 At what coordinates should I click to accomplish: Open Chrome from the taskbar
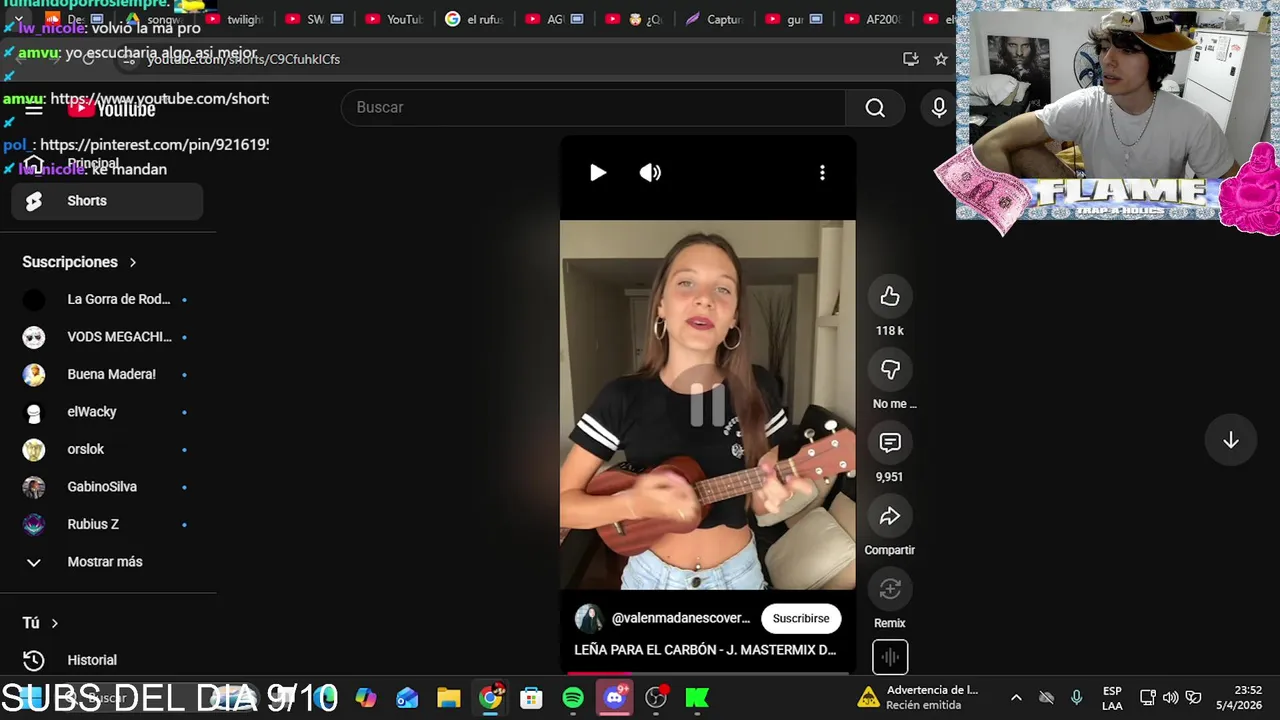(x=490, y=698)
